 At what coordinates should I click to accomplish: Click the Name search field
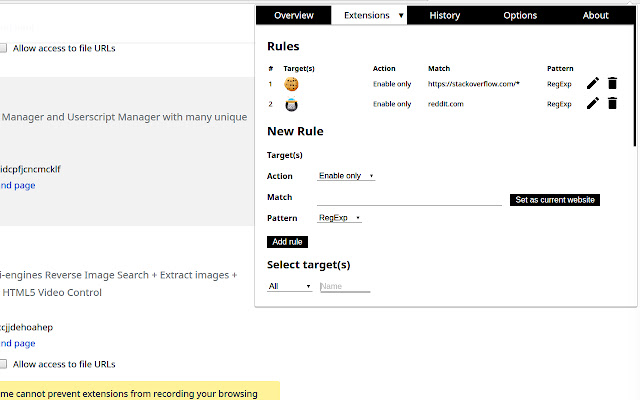(x=345, y=286)
